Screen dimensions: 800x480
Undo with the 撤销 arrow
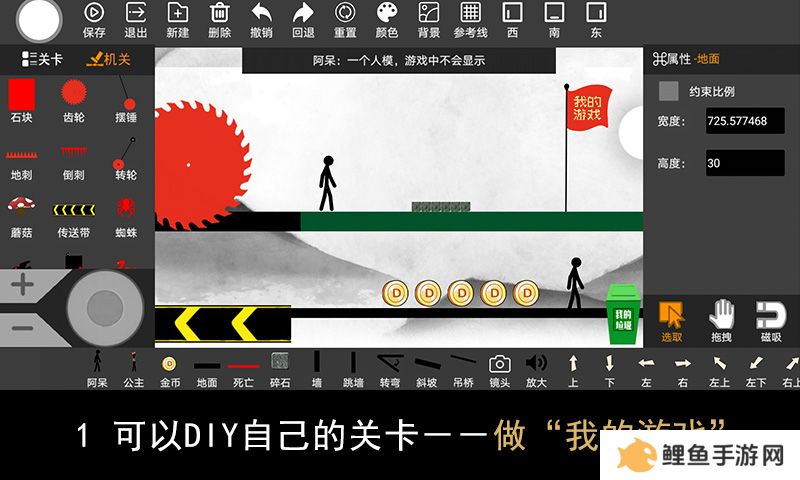tap(261, 12)
